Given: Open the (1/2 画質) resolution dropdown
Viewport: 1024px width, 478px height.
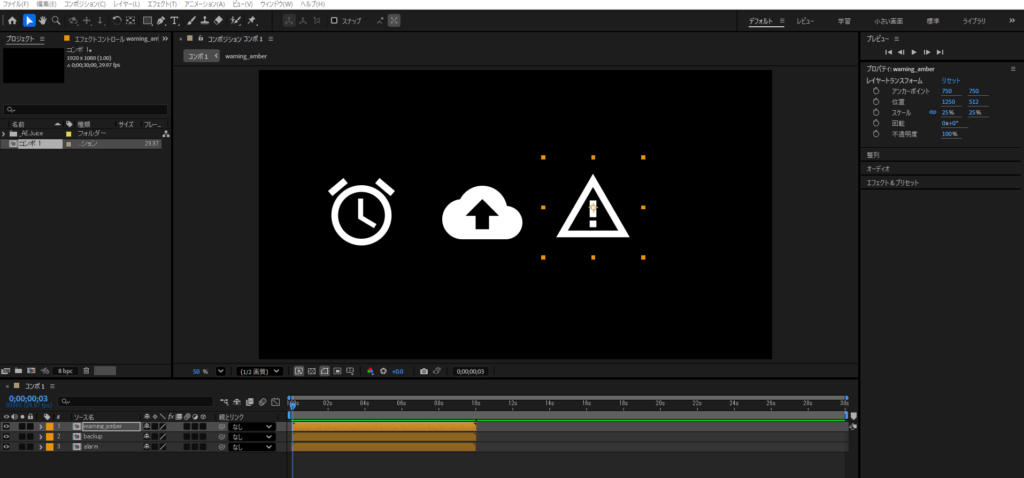Looking at the screenshot, I should tap(260, 371).
